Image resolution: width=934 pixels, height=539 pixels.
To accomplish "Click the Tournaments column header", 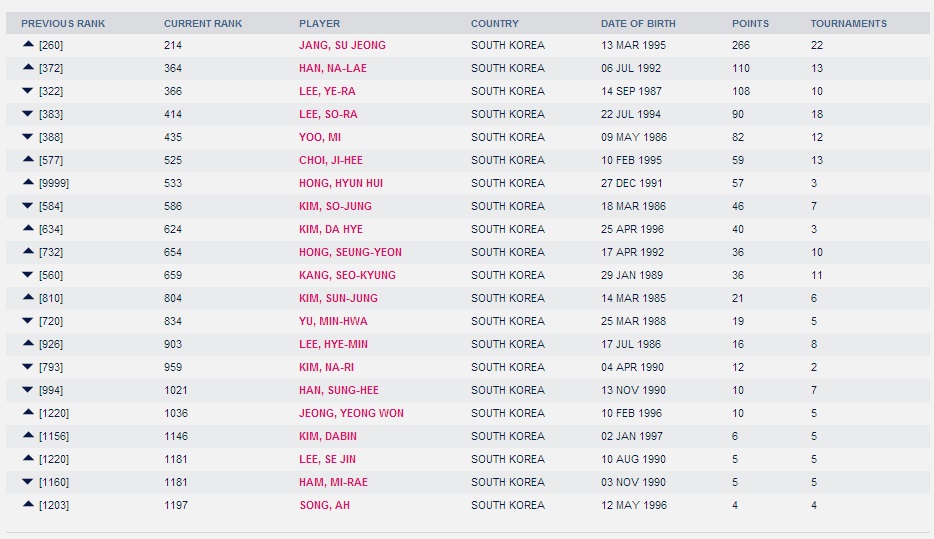I will click(848, 23).
